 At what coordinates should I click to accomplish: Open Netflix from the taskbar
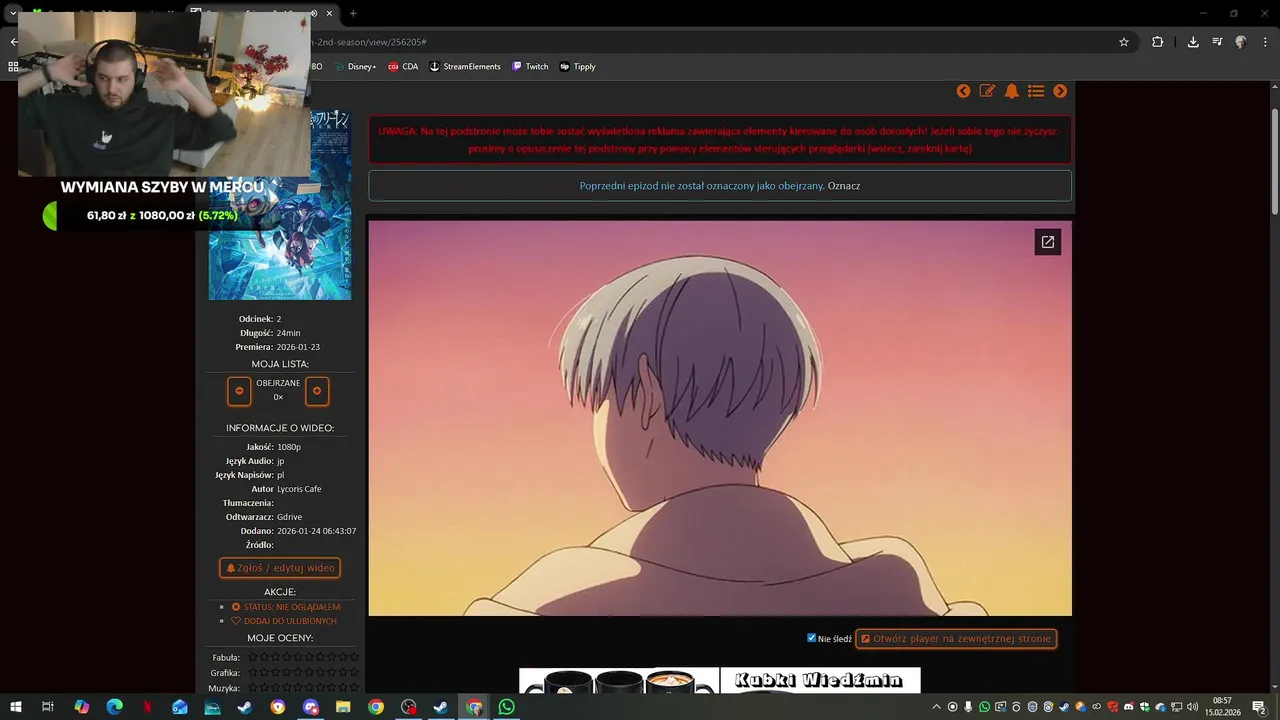[x=147, y=707]
